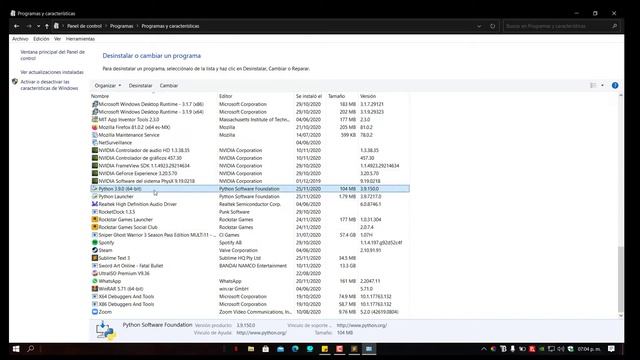Select the Mozilla Maintenance Service icon

point(95,135)
